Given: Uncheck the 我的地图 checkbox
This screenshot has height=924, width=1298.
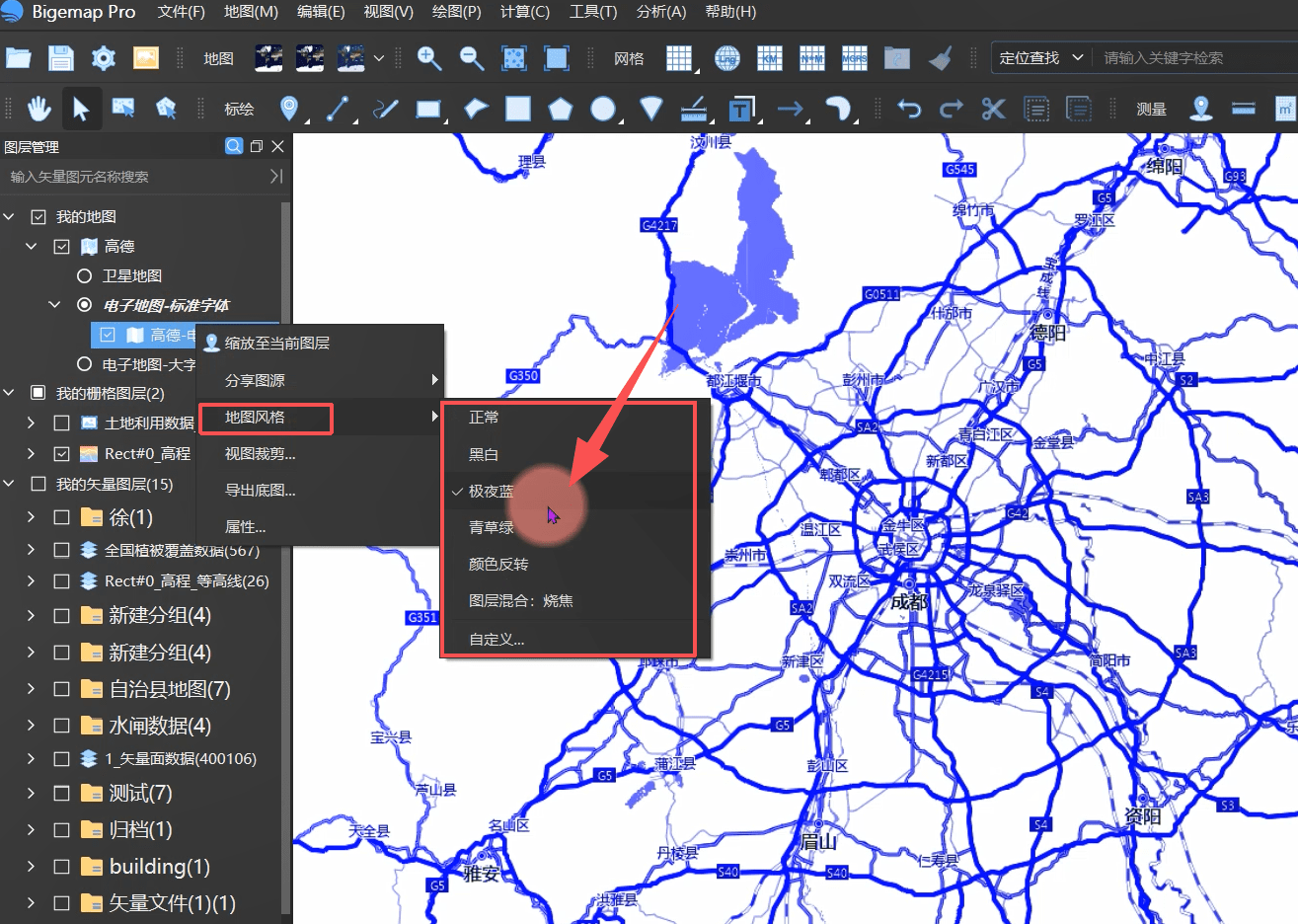Looking at the screenshot, I should click(38, 217).
